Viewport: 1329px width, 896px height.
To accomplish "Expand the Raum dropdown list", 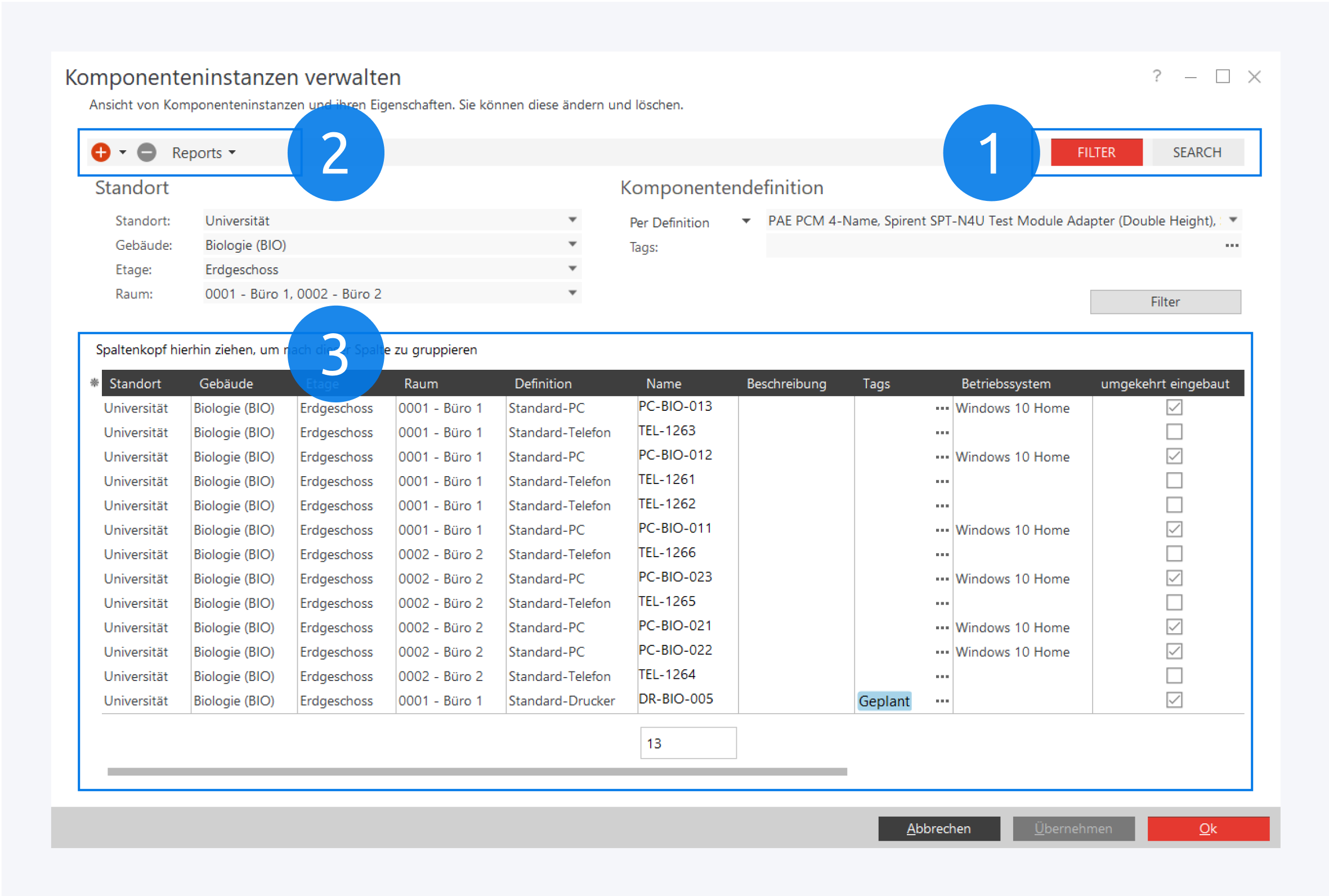I will click(x=572, y=293).
